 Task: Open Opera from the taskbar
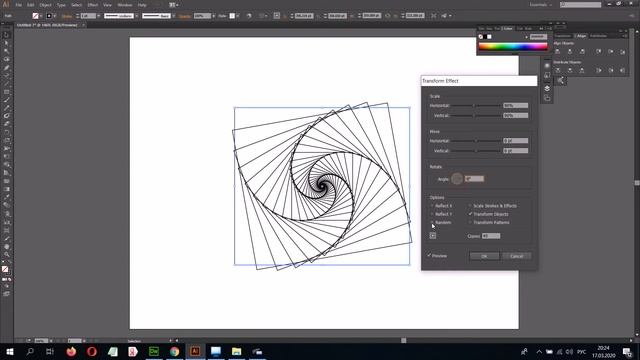pos(92,351)
